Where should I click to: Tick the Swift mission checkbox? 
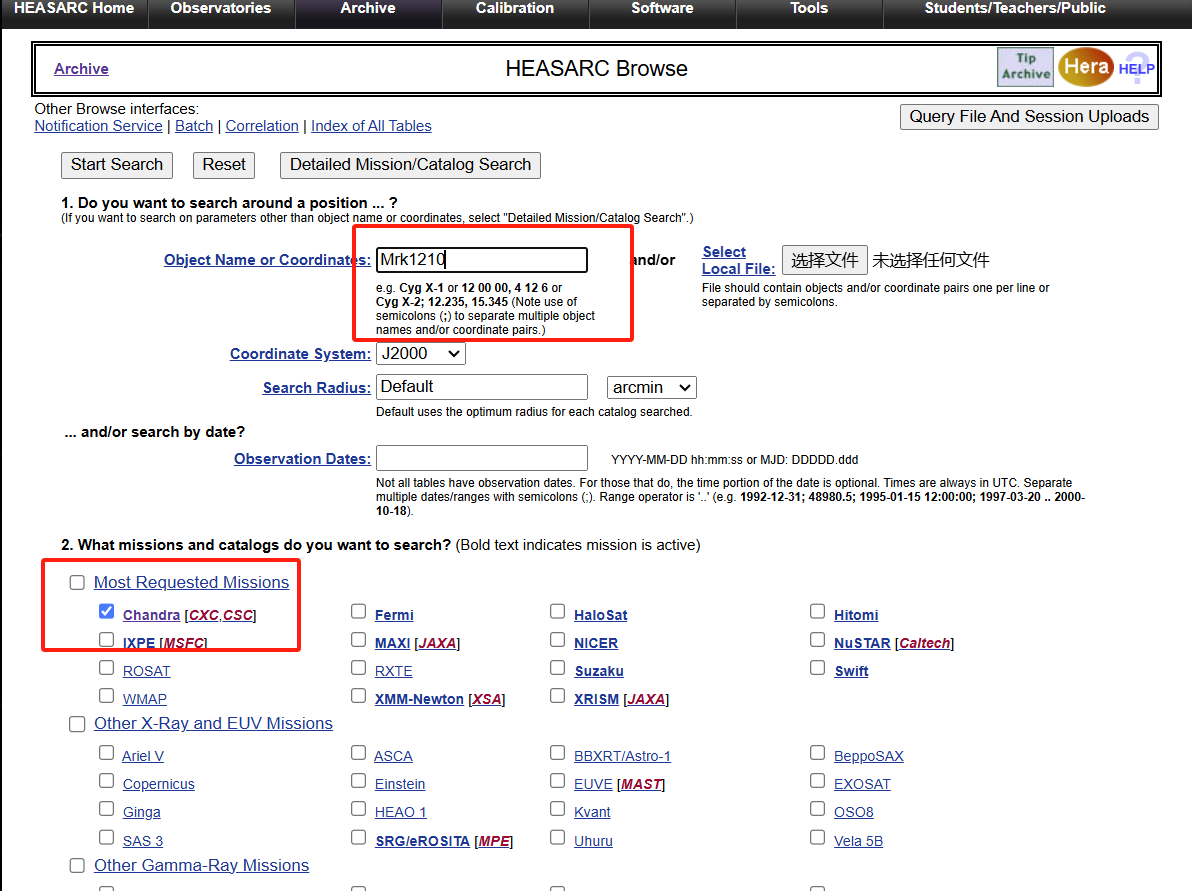817,667
